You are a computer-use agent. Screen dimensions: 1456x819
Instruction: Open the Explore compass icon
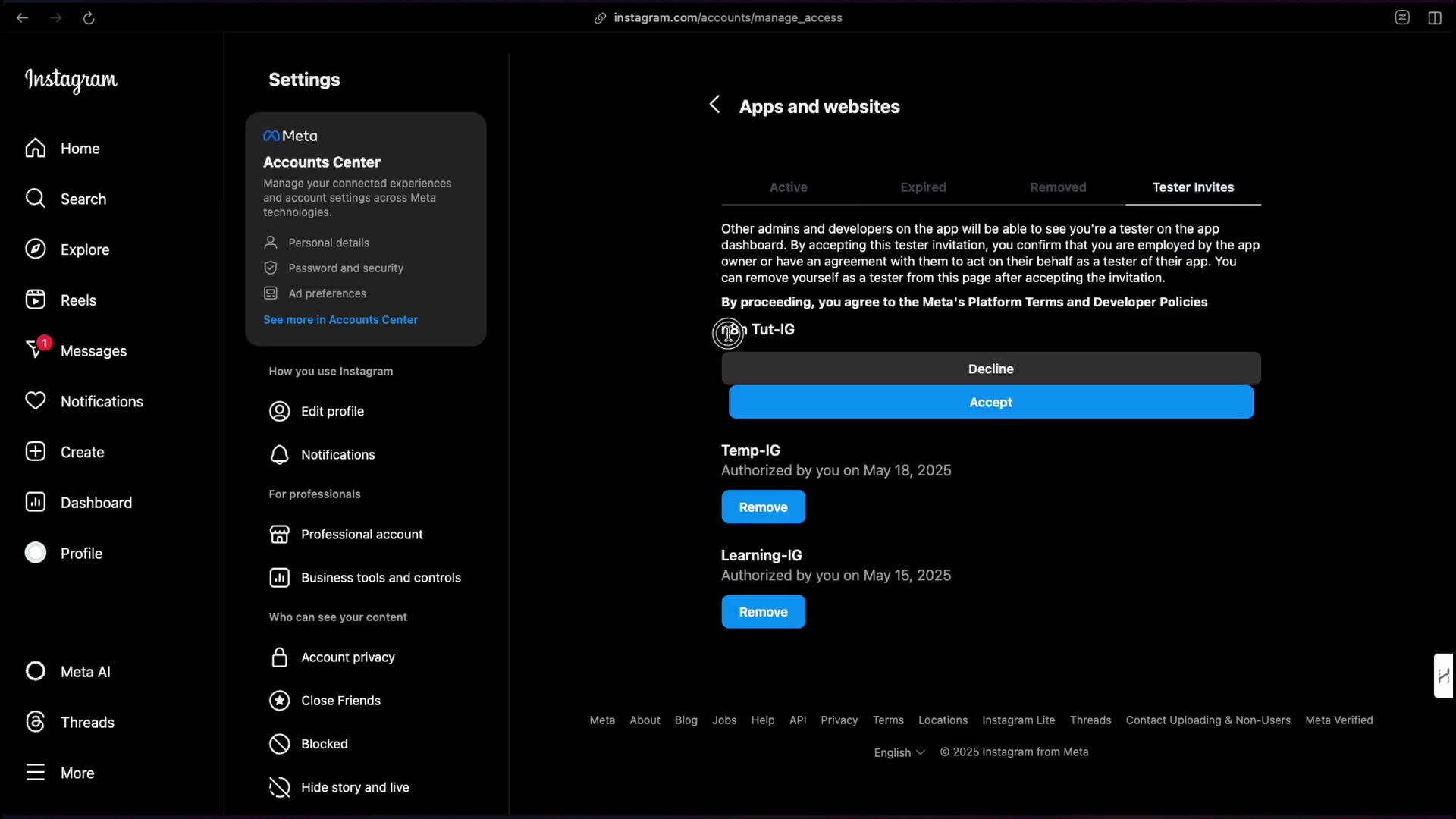coord(36,249)
